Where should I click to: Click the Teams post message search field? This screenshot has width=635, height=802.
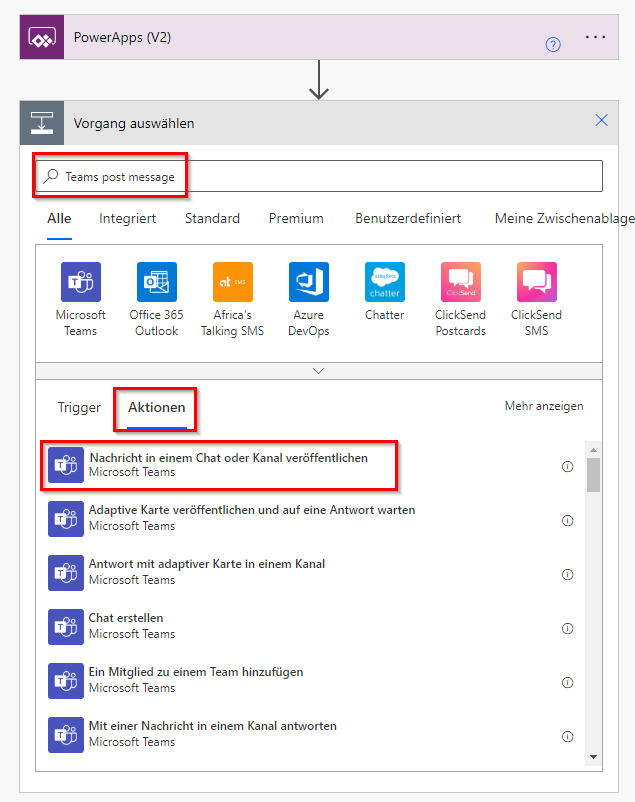tap(319, 176)
